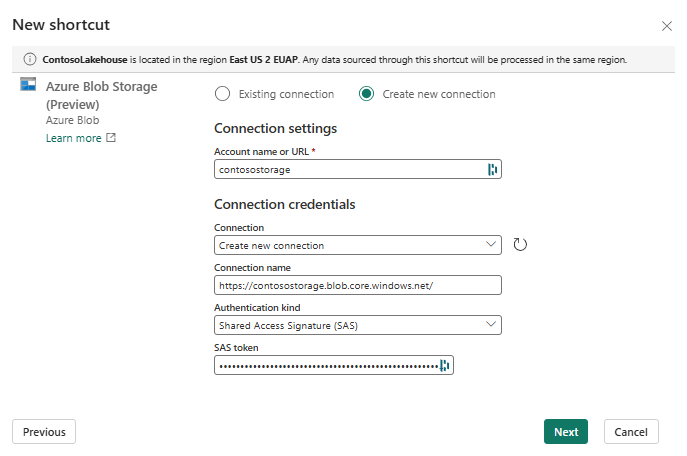The width and height of the screenshot is (687, 456).
Task: Click the ContosoLakehouse text in banner
Action: 85,60
